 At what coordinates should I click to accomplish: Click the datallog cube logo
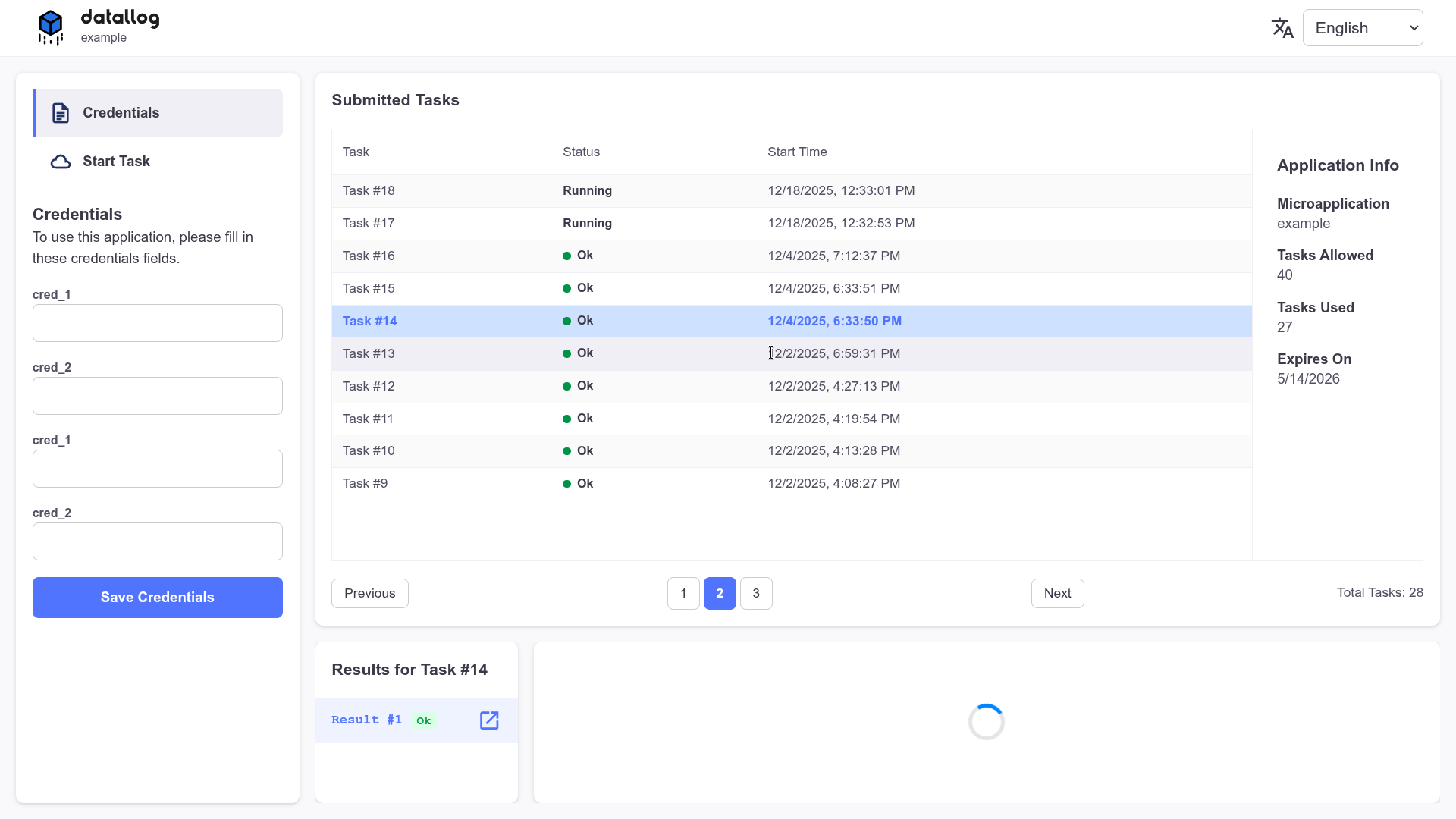click(51, 27)
